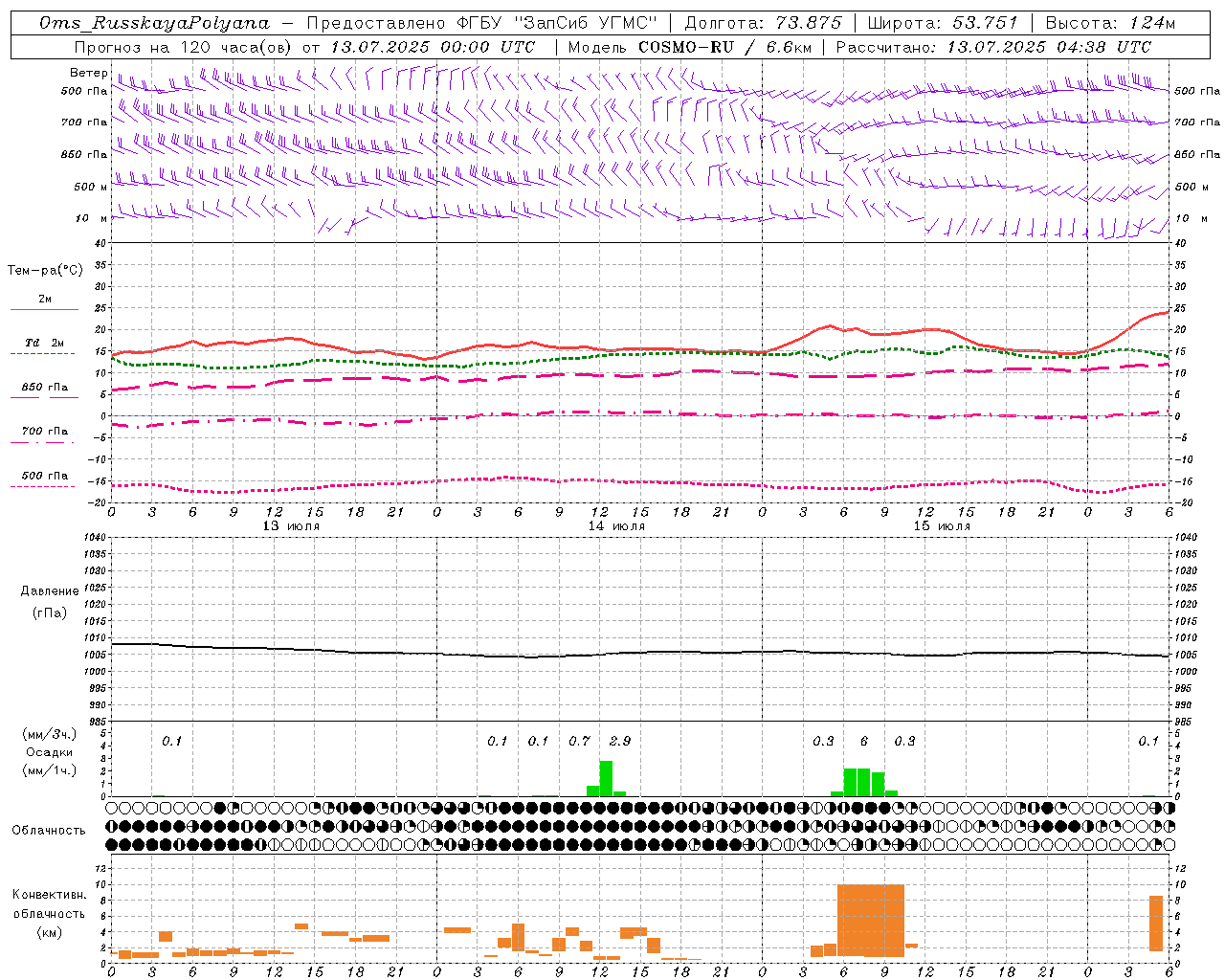This screenshot has width=1225, height=980.
Task: Click the Ветер panel label
Action: pyautogui.click(x=89, y=73)
